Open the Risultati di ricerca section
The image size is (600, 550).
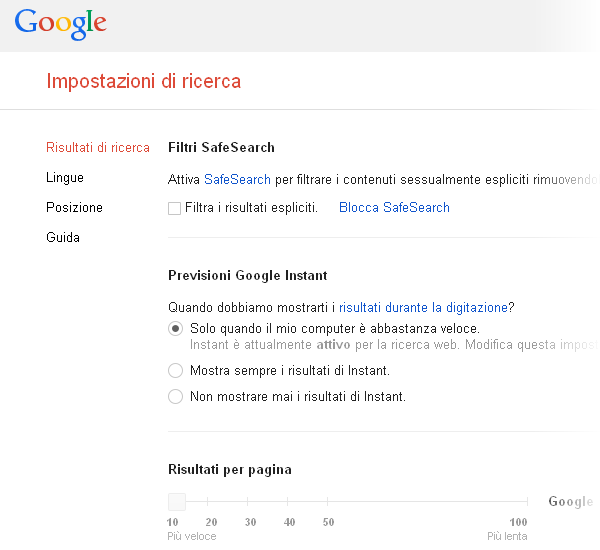(x=98, y=148)
